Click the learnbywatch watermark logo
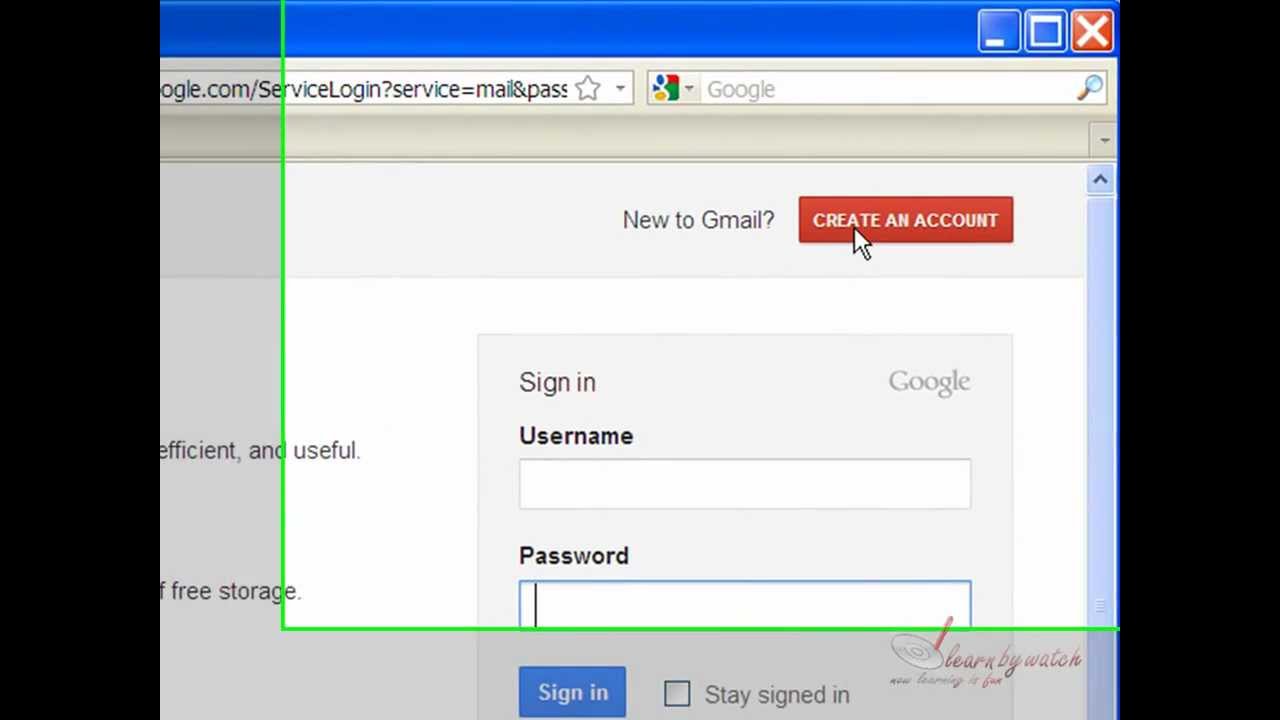The width and height of the screenshot is (1280, 720). click(x=985, y=655)
